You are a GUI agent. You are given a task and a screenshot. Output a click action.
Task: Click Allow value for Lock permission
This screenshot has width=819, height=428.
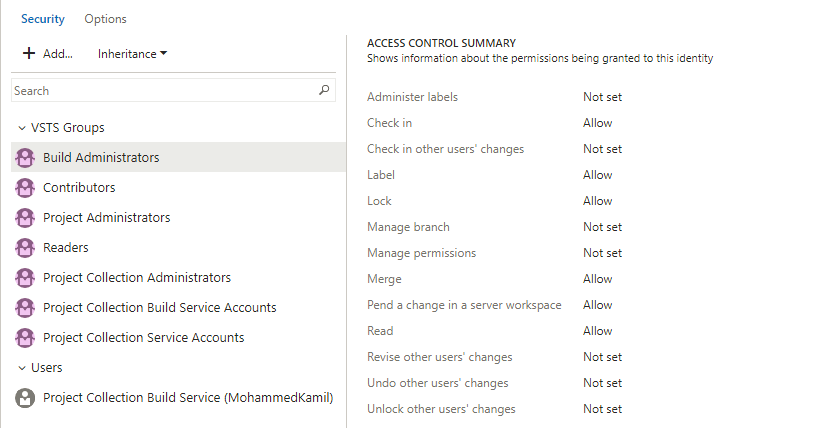(598, 201)
